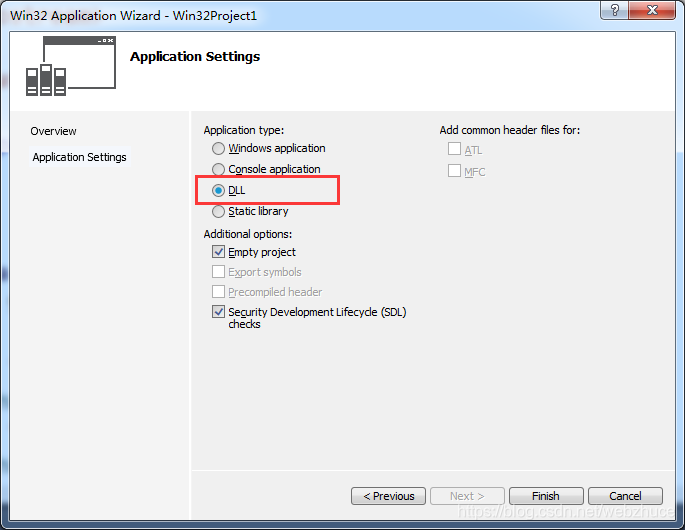Enable the ATL header files checkbox

[454, 149]
